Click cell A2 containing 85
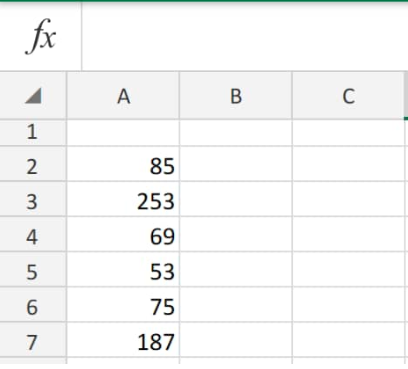408x369 pixels. pos(123,164)
